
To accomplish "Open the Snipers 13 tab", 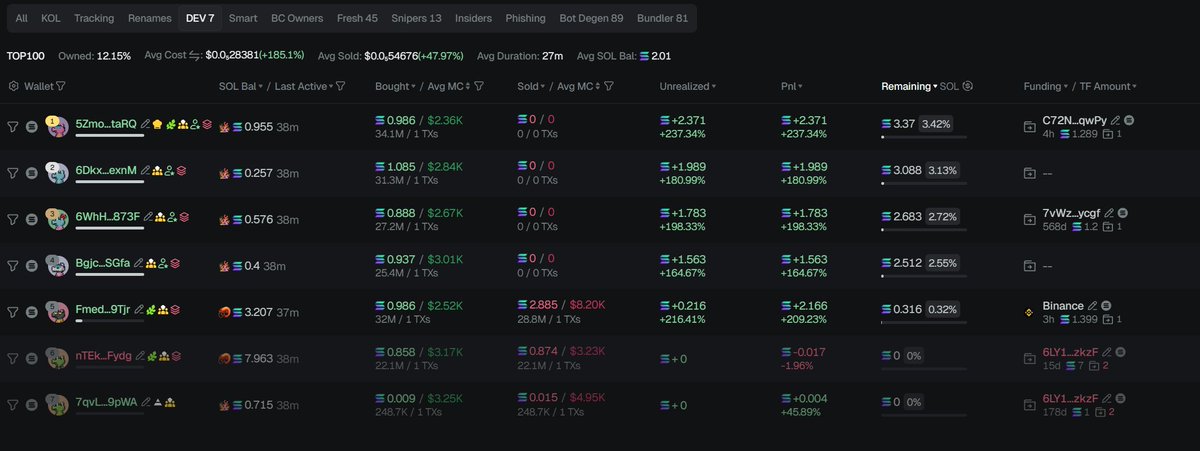I will (415, 18).
